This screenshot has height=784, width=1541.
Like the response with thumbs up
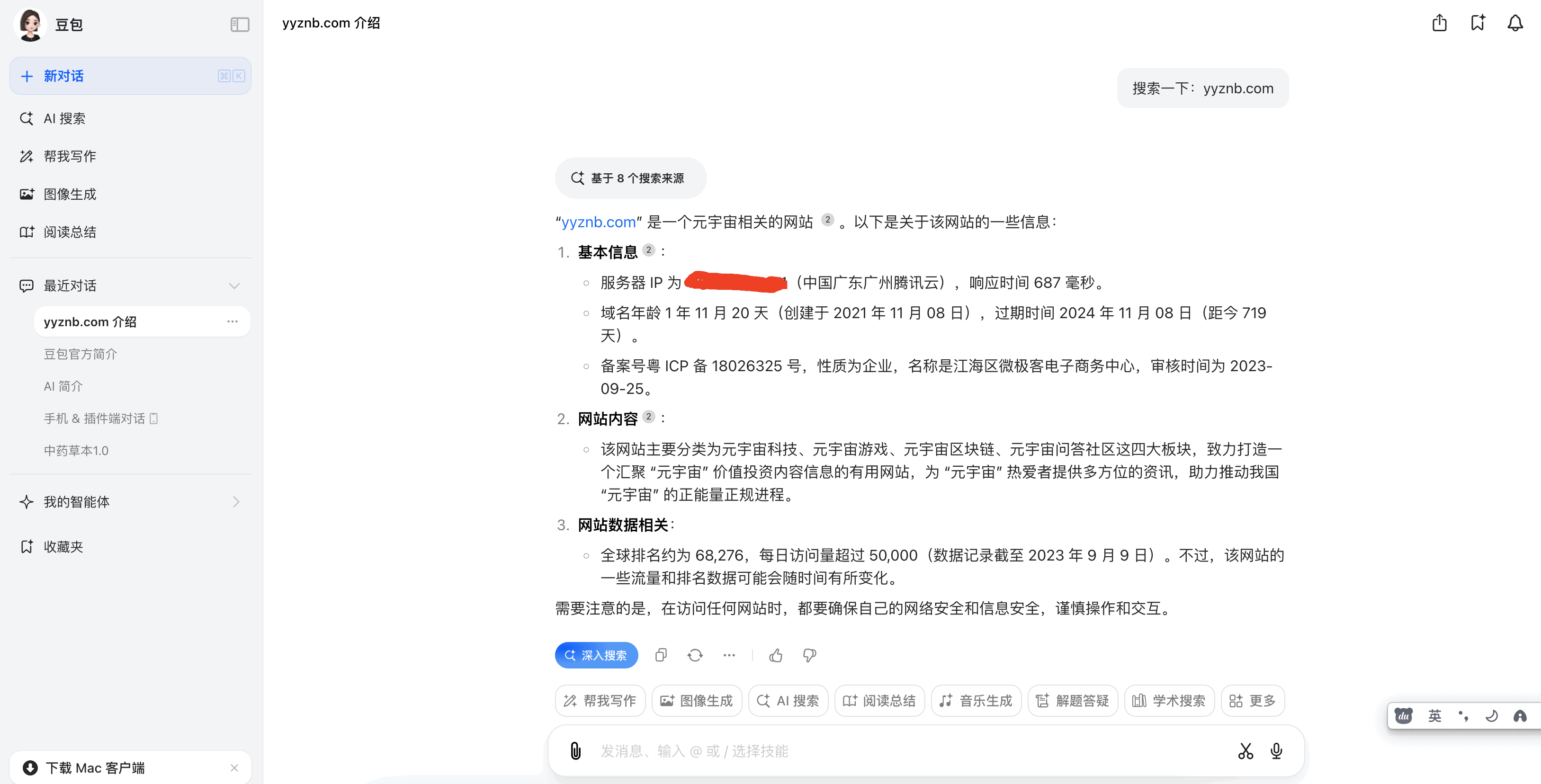776,655
